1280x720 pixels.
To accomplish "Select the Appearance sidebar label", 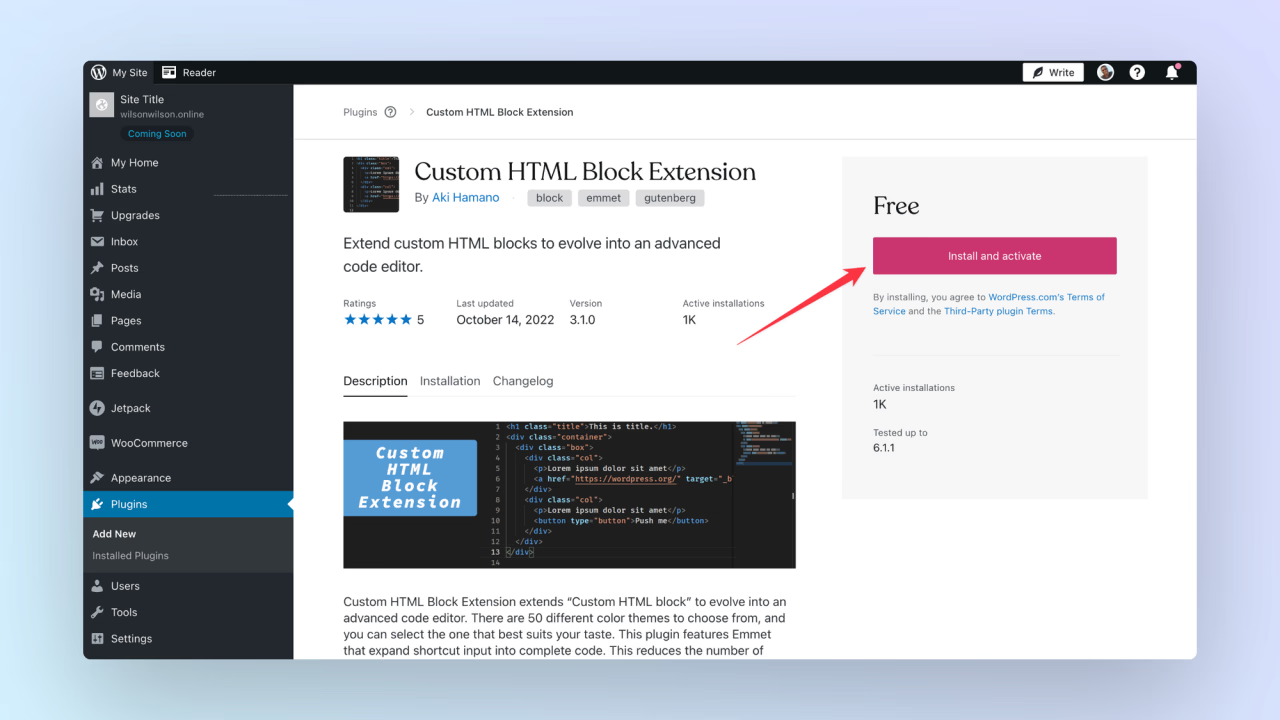I will pos(141,478).
